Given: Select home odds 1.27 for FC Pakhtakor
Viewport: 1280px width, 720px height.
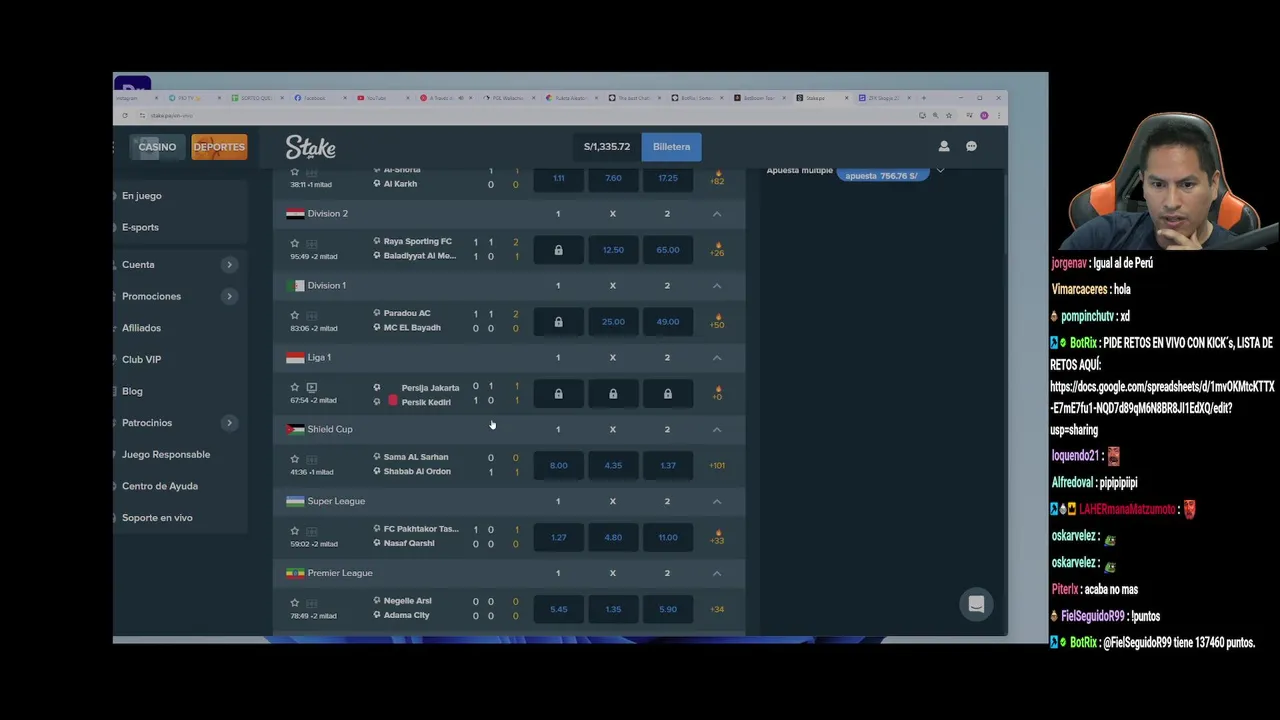Looking at the screenshot, I should point(558,538).
